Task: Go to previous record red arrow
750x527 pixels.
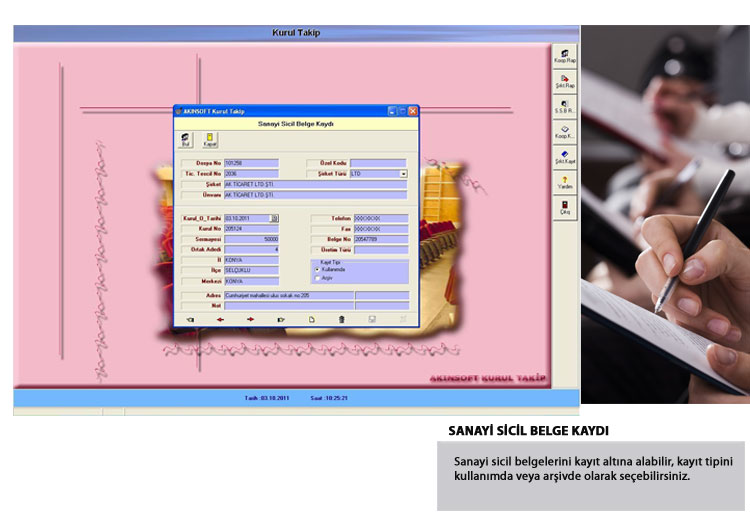Action: click(x=221, y=319)
